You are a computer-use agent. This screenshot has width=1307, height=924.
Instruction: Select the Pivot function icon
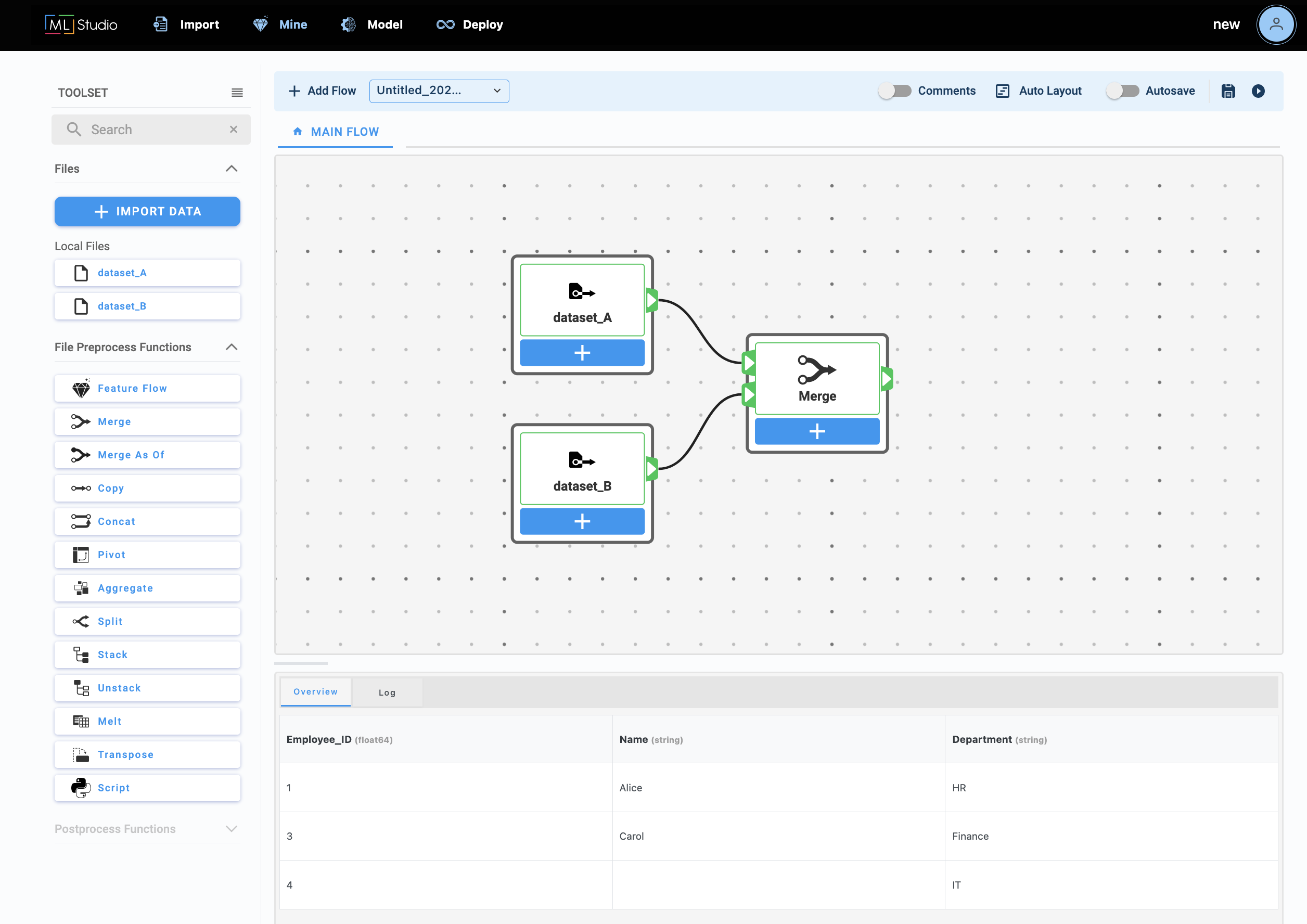(x=81, y=555)
